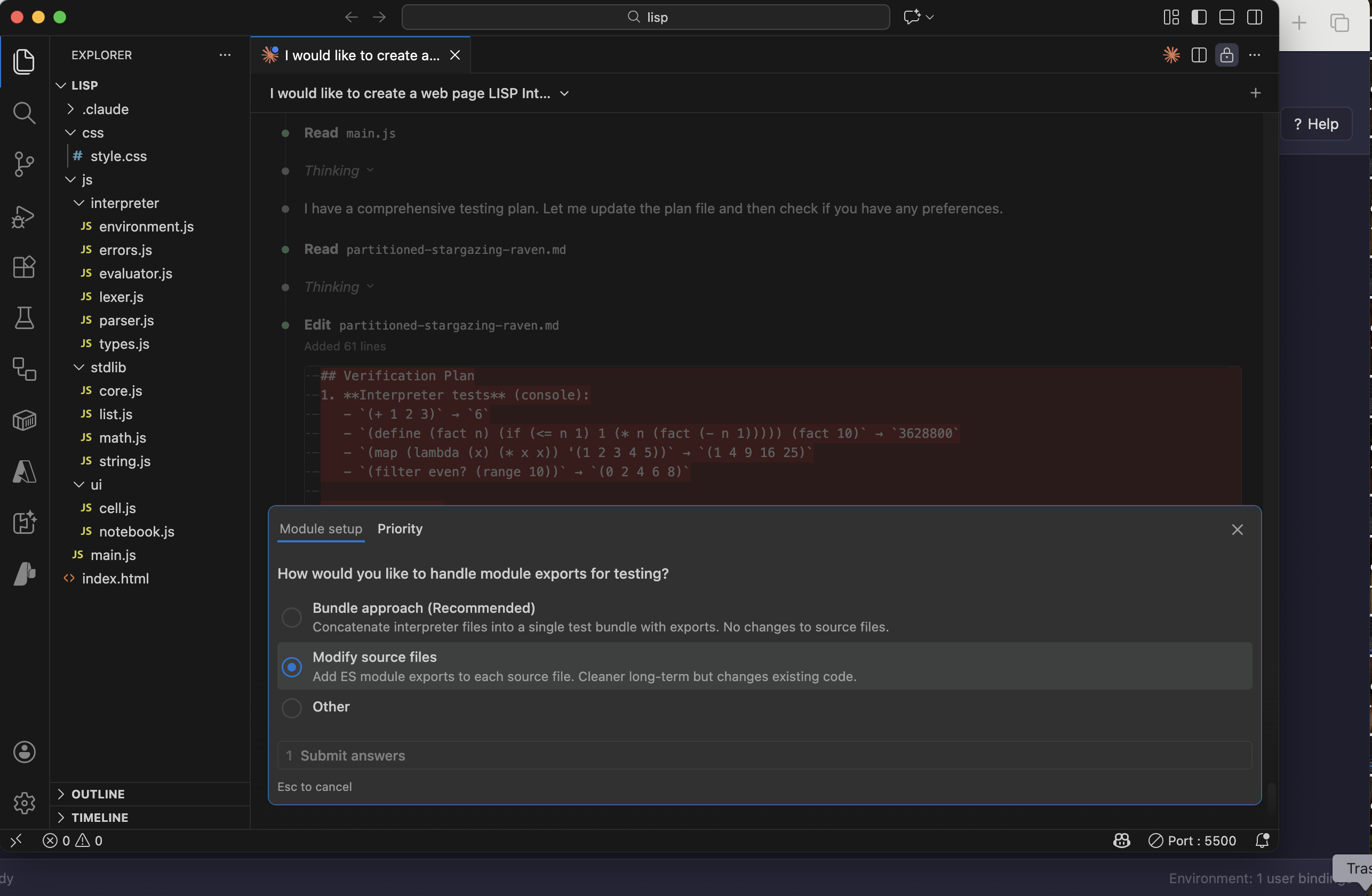Select the Run and Debug icon
Viewport: 1372px width, 896px height.
pos(24,216)
